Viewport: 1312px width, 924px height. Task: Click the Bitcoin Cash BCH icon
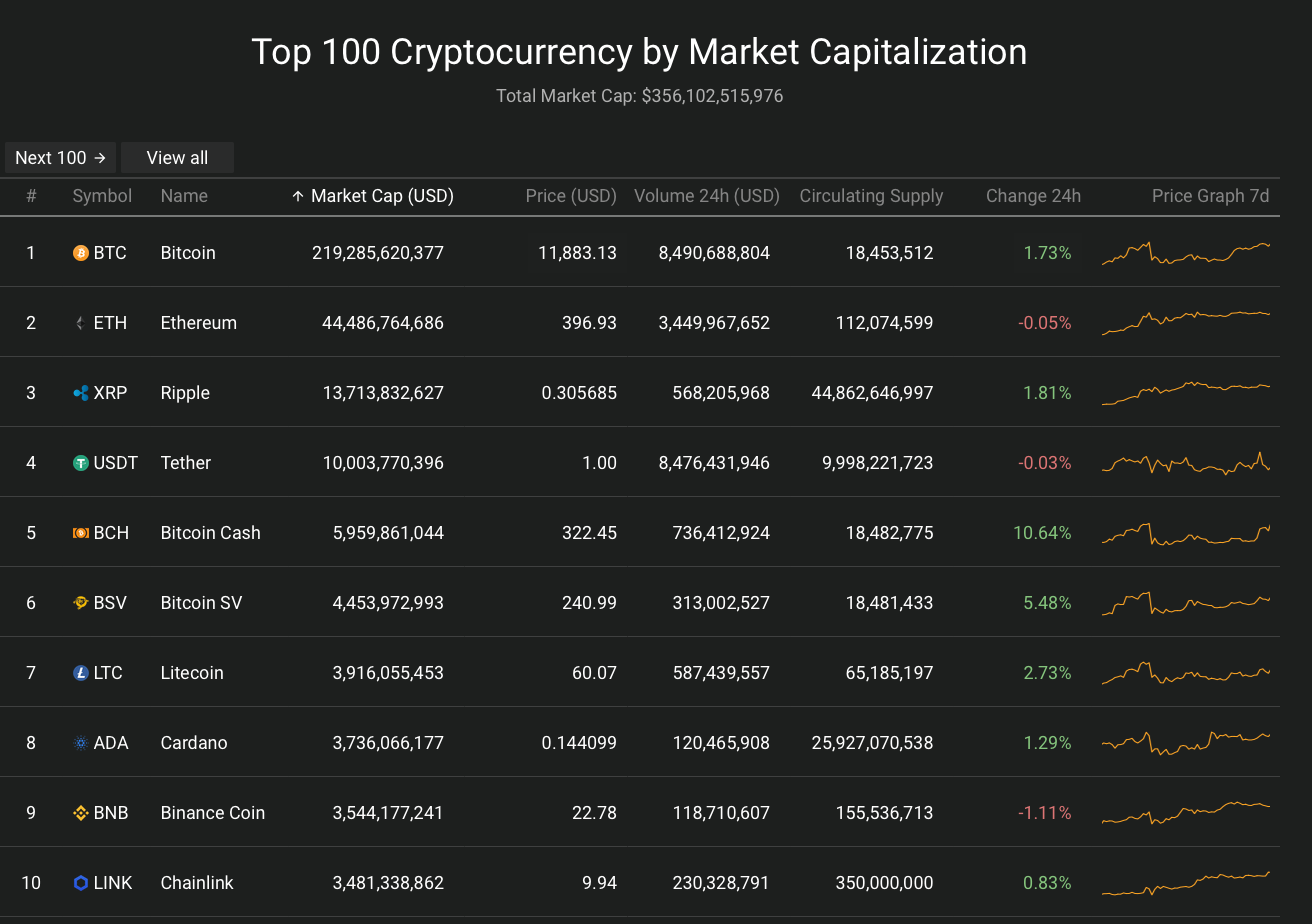81,533
